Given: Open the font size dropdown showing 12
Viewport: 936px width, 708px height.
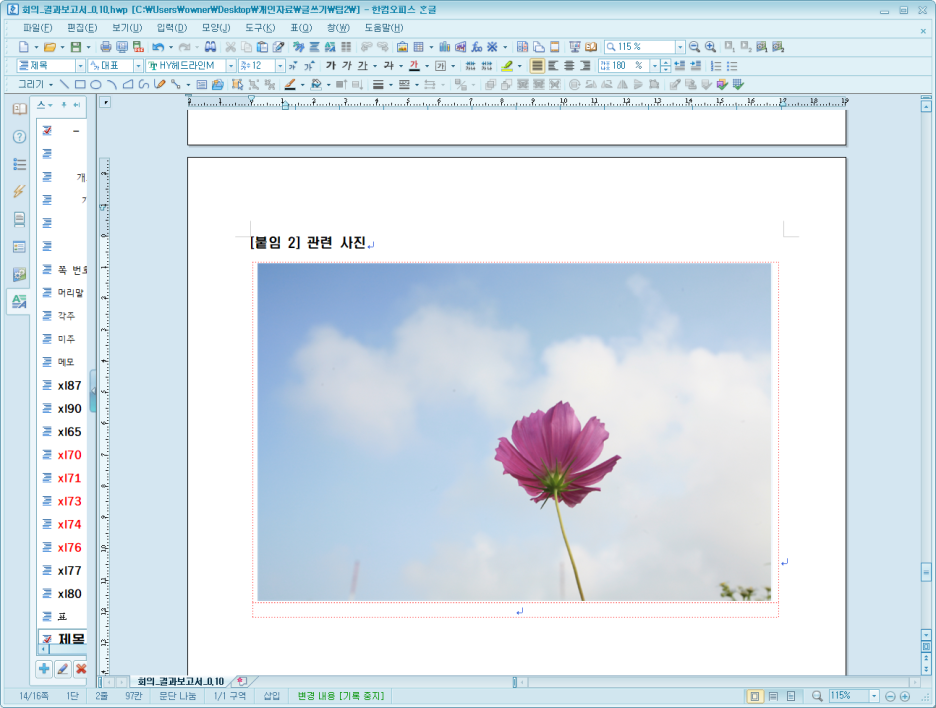Looking at the screenshot, I should [281, 66].
